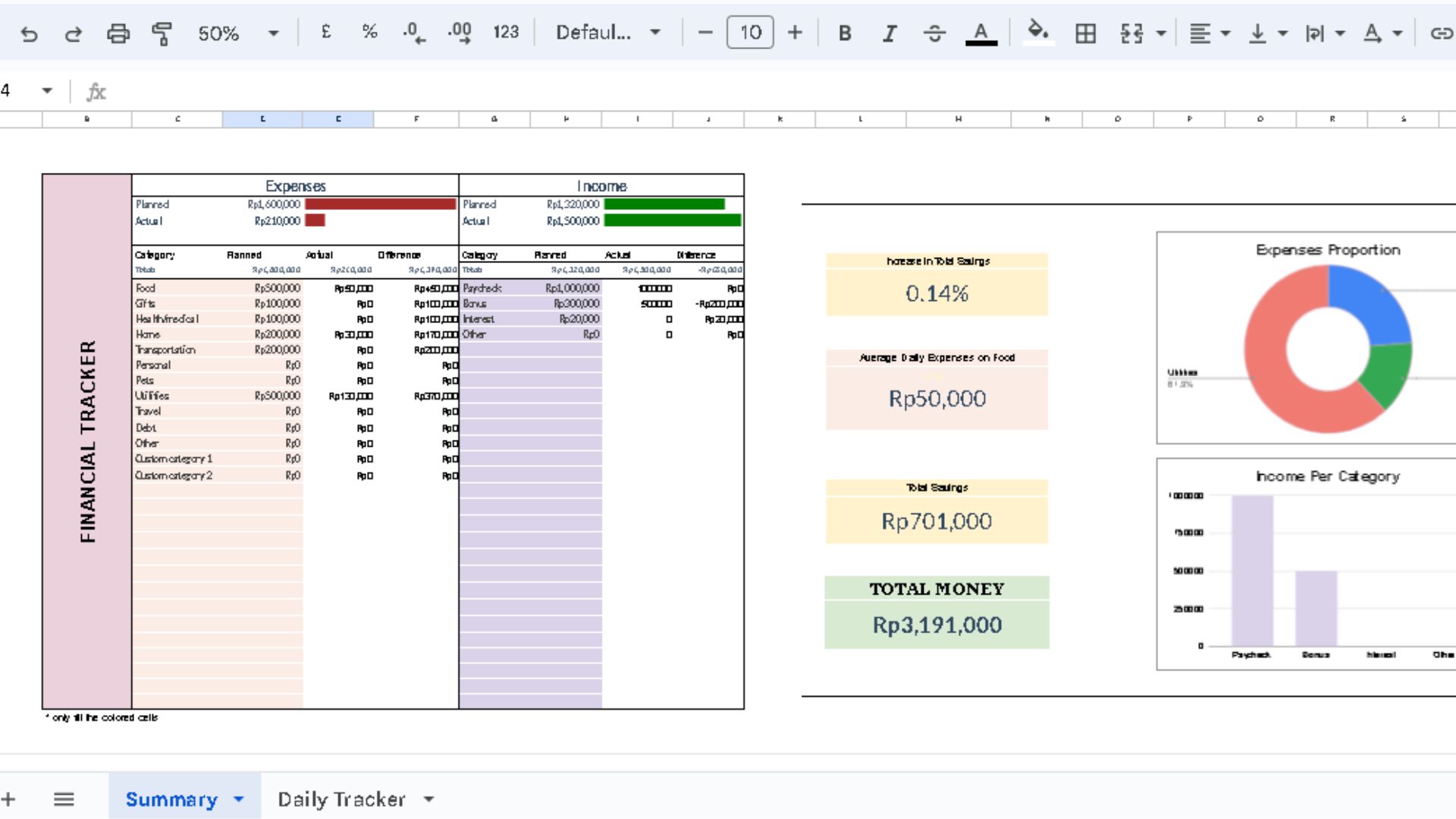
Task: Insert a link
Action: pos(1441,33)
